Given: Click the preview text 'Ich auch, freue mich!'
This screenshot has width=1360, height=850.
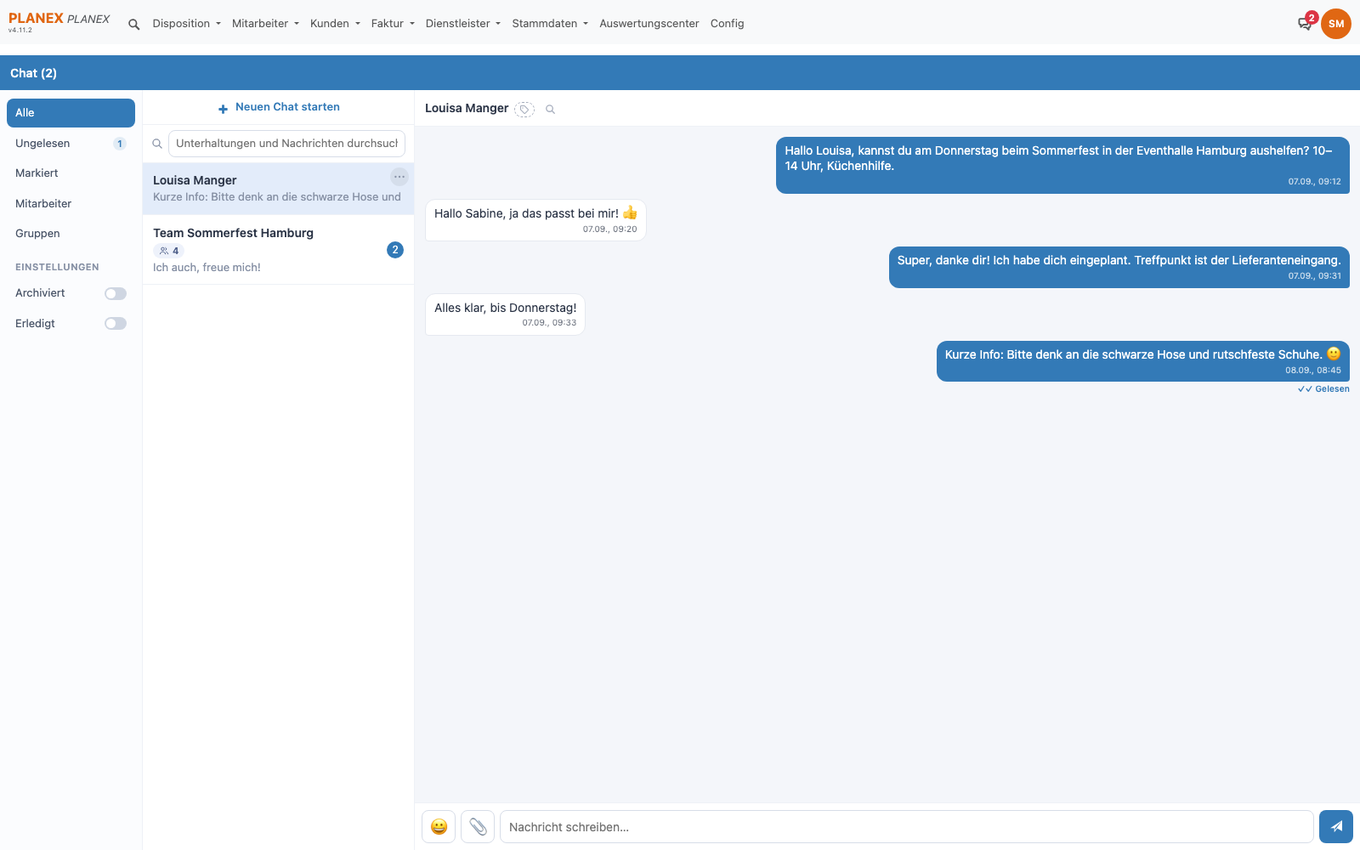Looking at the screenshot, I should pos(207,268).
